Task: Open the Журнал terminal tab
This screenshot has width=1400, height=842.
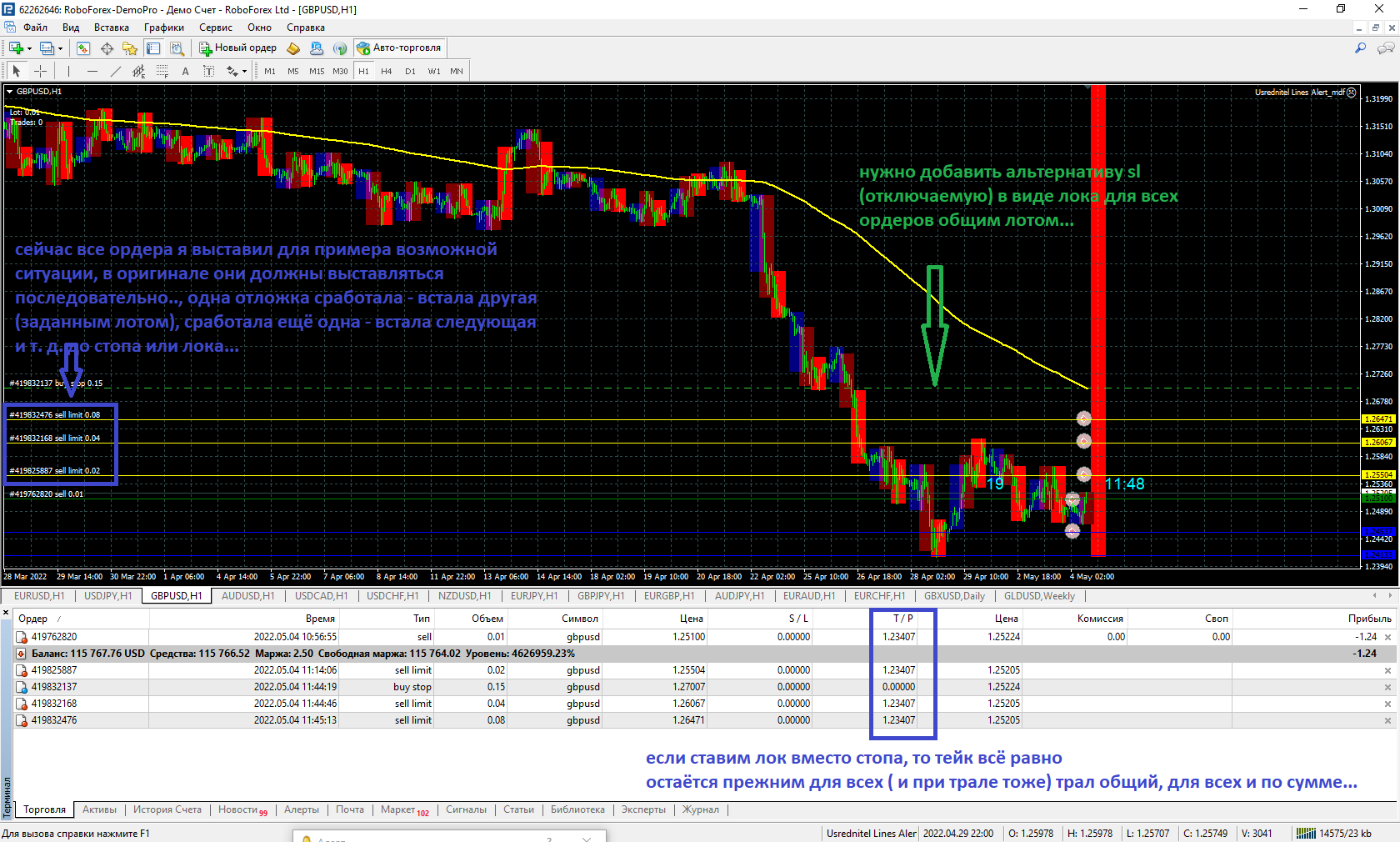Action: click(700, 809)
